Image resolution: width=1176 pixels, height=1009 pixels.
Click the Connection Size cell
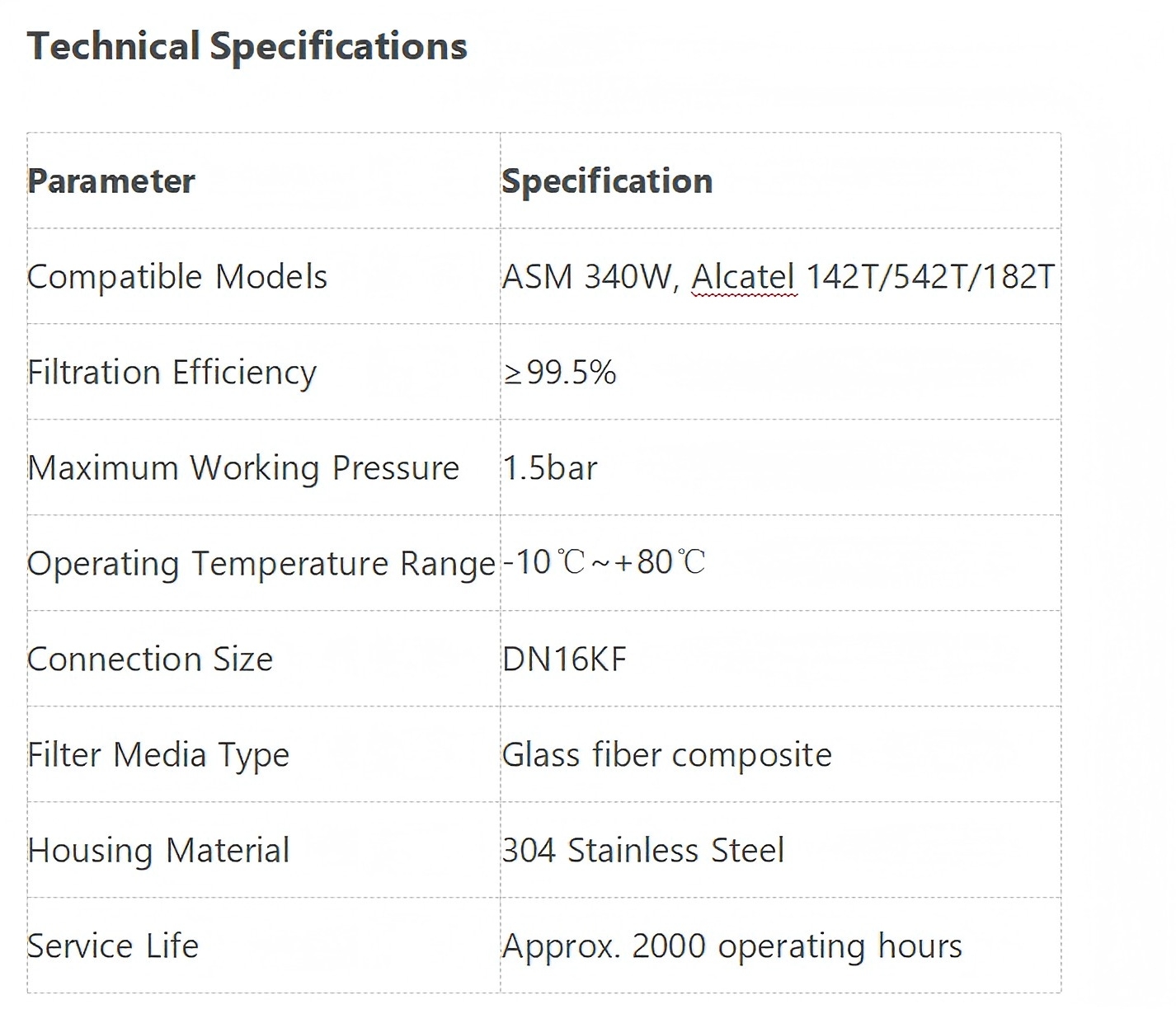pos(150,659)
